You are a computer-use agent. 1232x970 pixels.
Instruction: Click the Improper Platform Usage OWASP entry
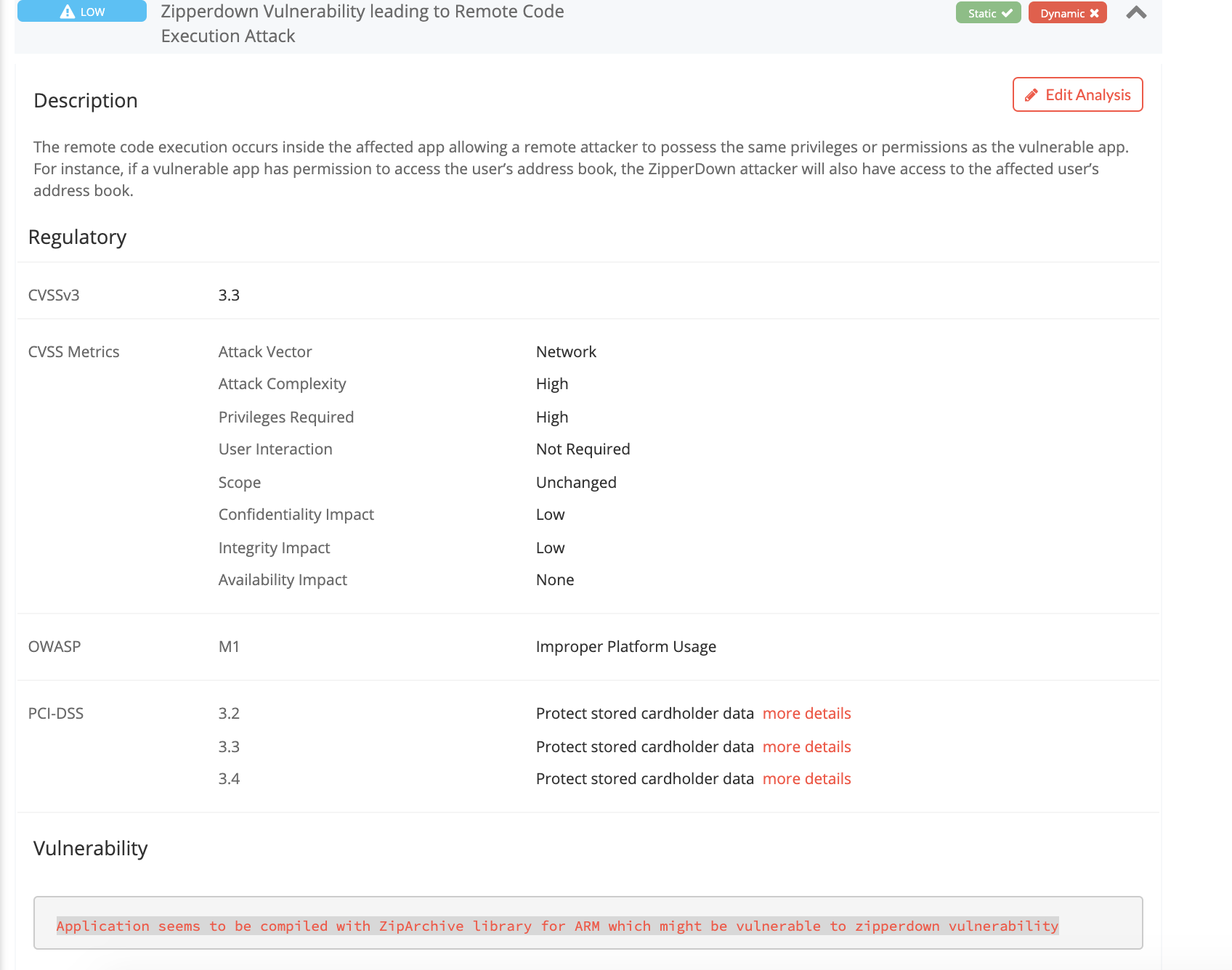[625, 646]
